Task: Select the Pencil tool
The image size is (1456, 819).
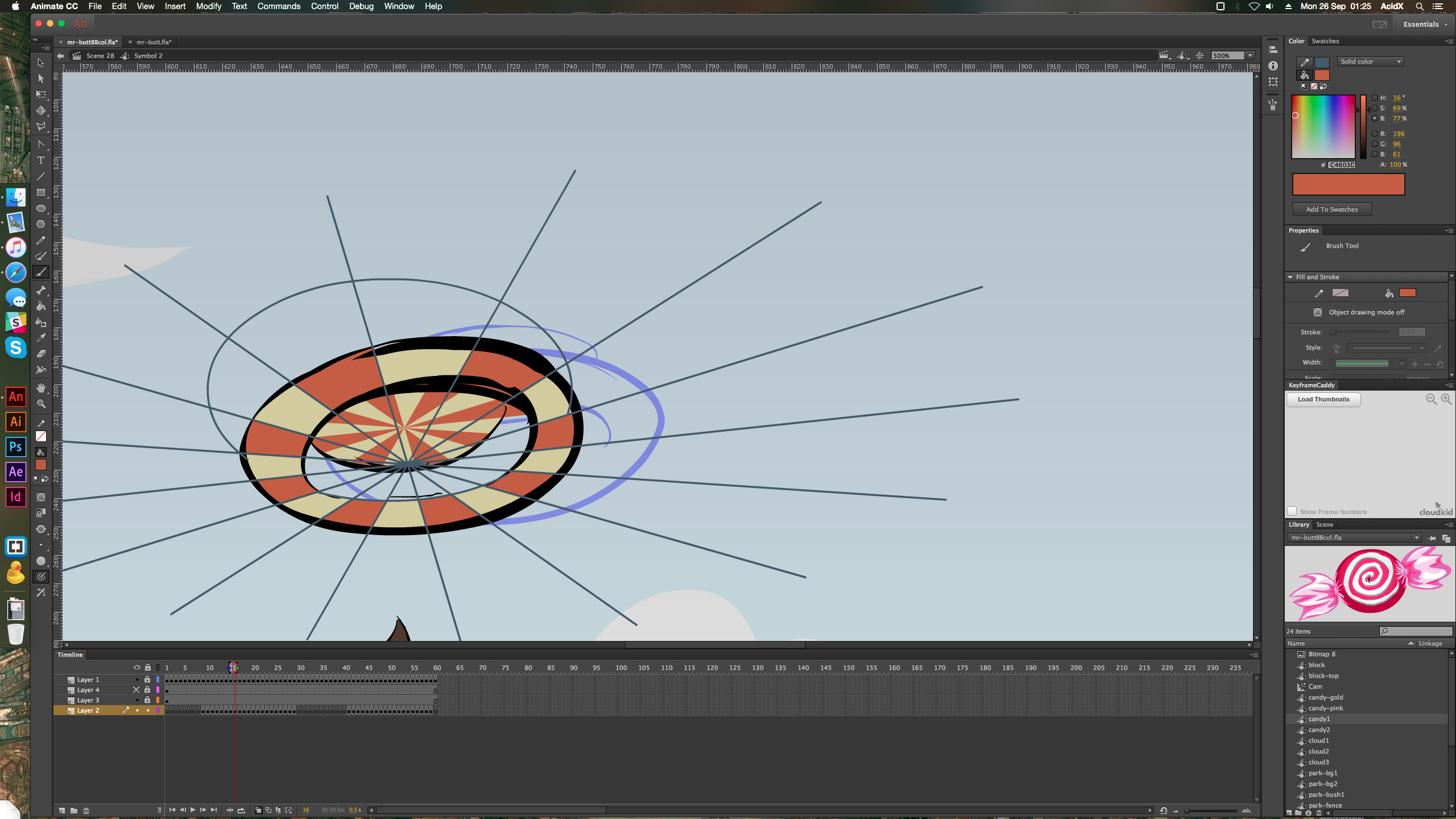Action: [40, 241]
